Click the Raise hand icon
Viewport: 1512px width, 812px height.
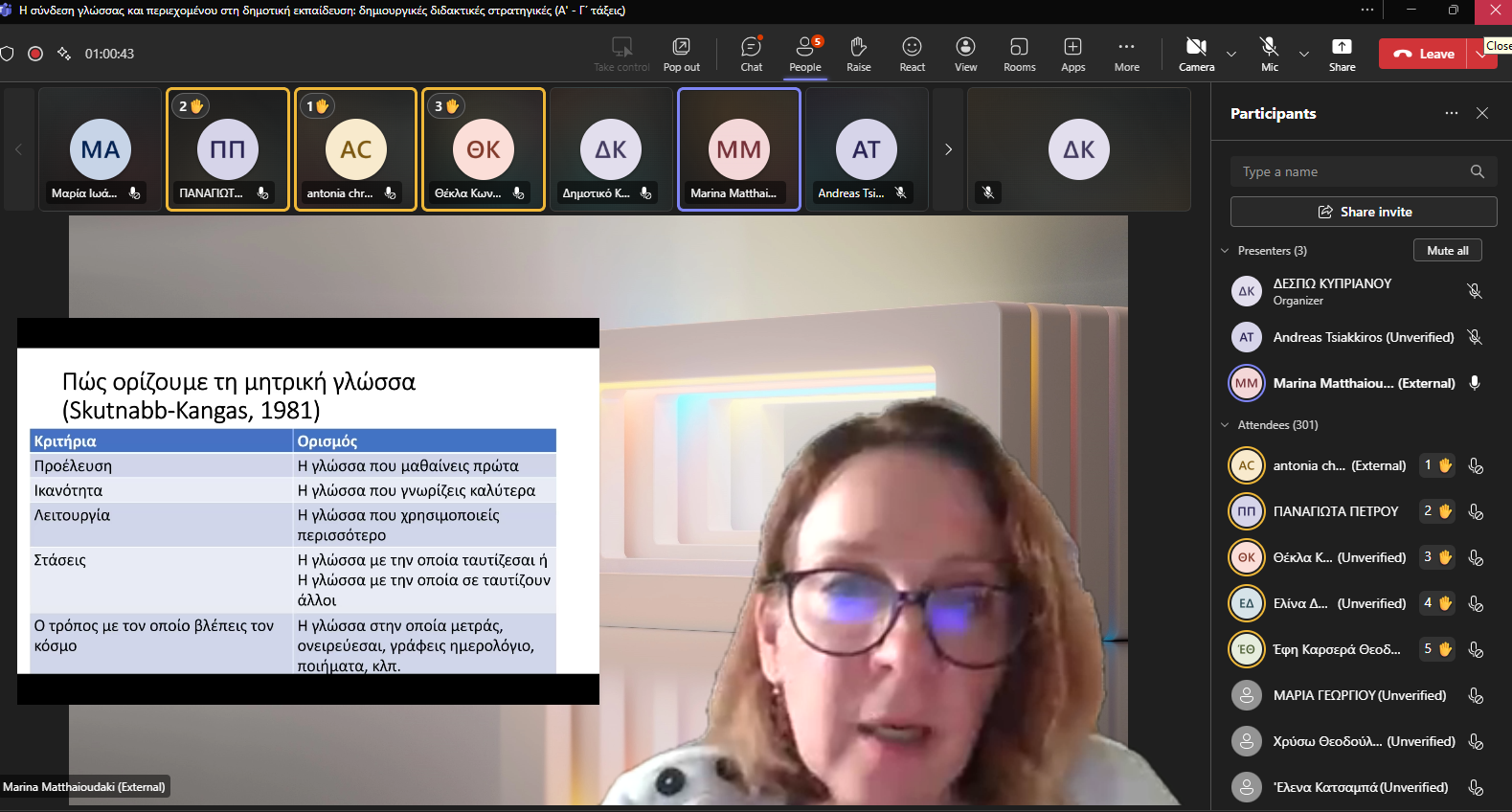pos(858,54)
